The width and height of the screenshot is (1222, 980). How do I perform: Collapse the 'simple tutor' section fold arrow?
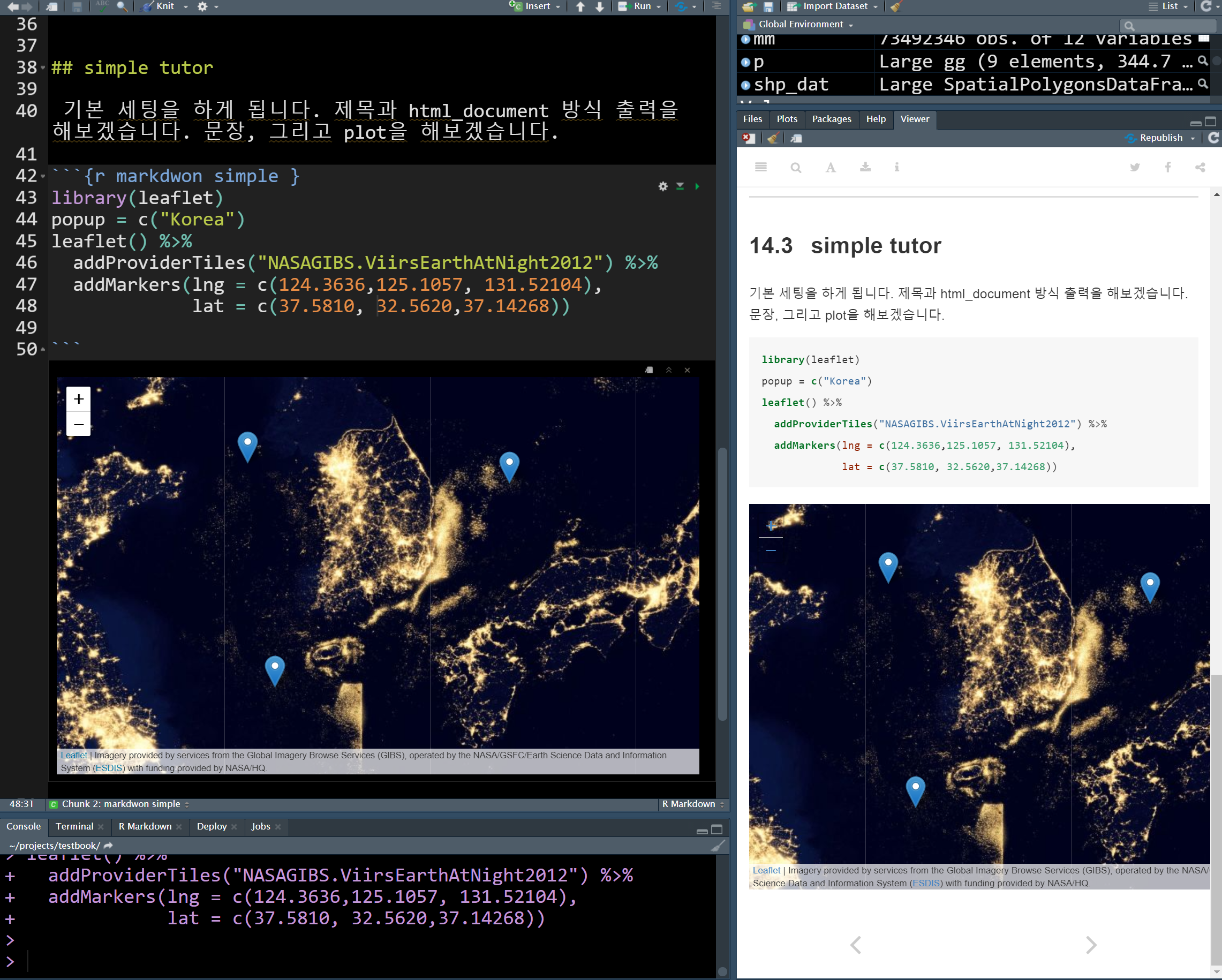(x=43, y=67)
